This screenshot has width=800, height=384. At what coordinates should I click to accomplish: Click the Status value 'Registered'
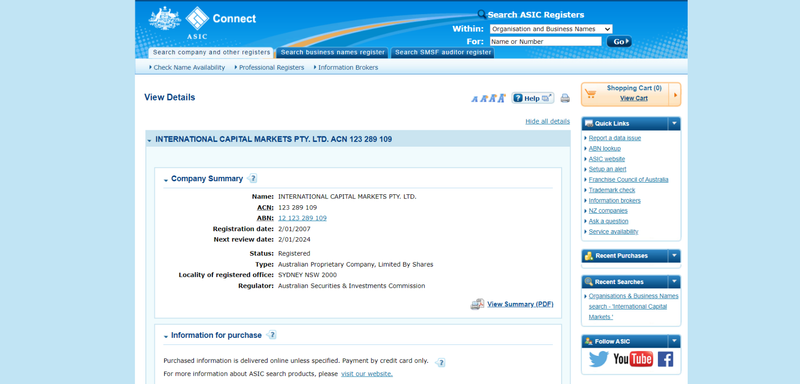[x=294, y=253]
